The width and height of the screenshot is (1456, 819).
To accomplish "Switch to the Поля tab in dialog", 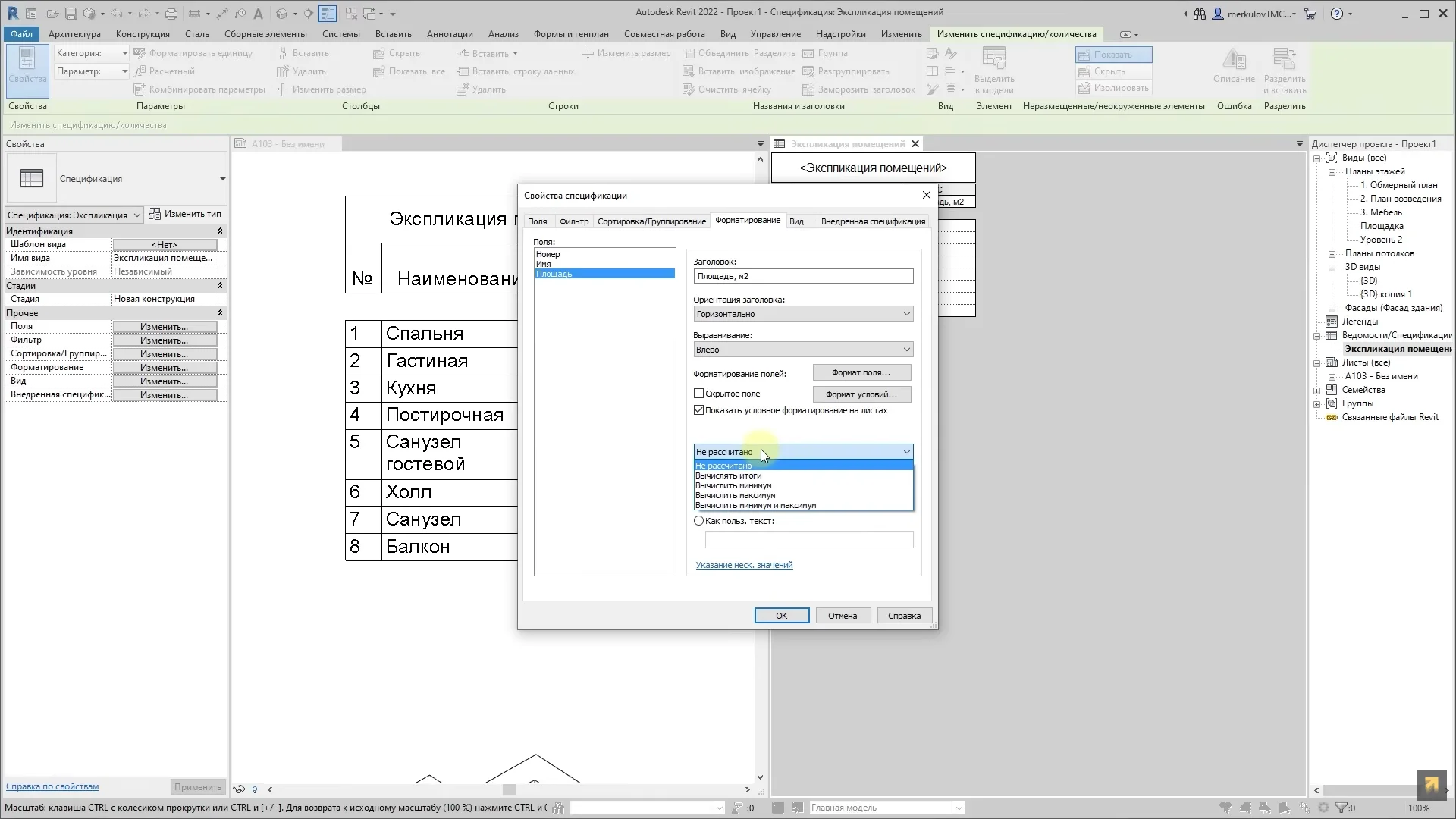I will 537,221.
